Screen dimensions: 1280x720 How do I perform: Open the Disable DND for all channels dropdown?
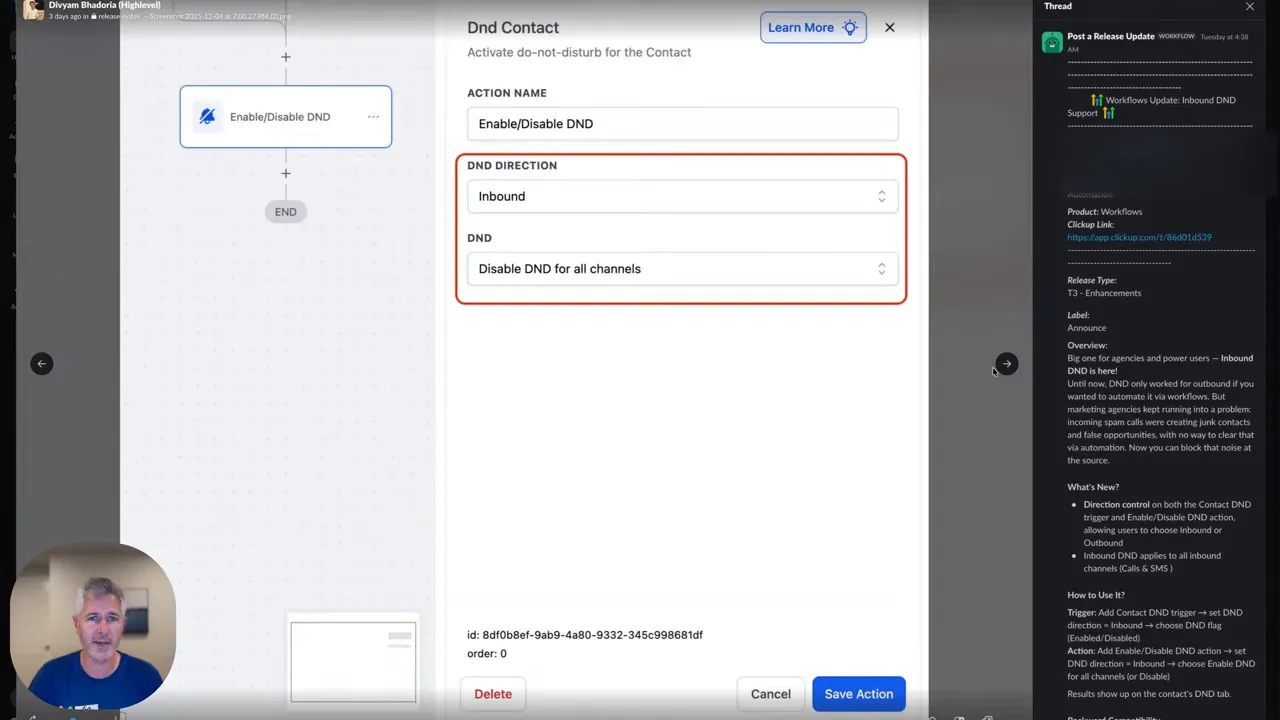click(x=682, y=269)
